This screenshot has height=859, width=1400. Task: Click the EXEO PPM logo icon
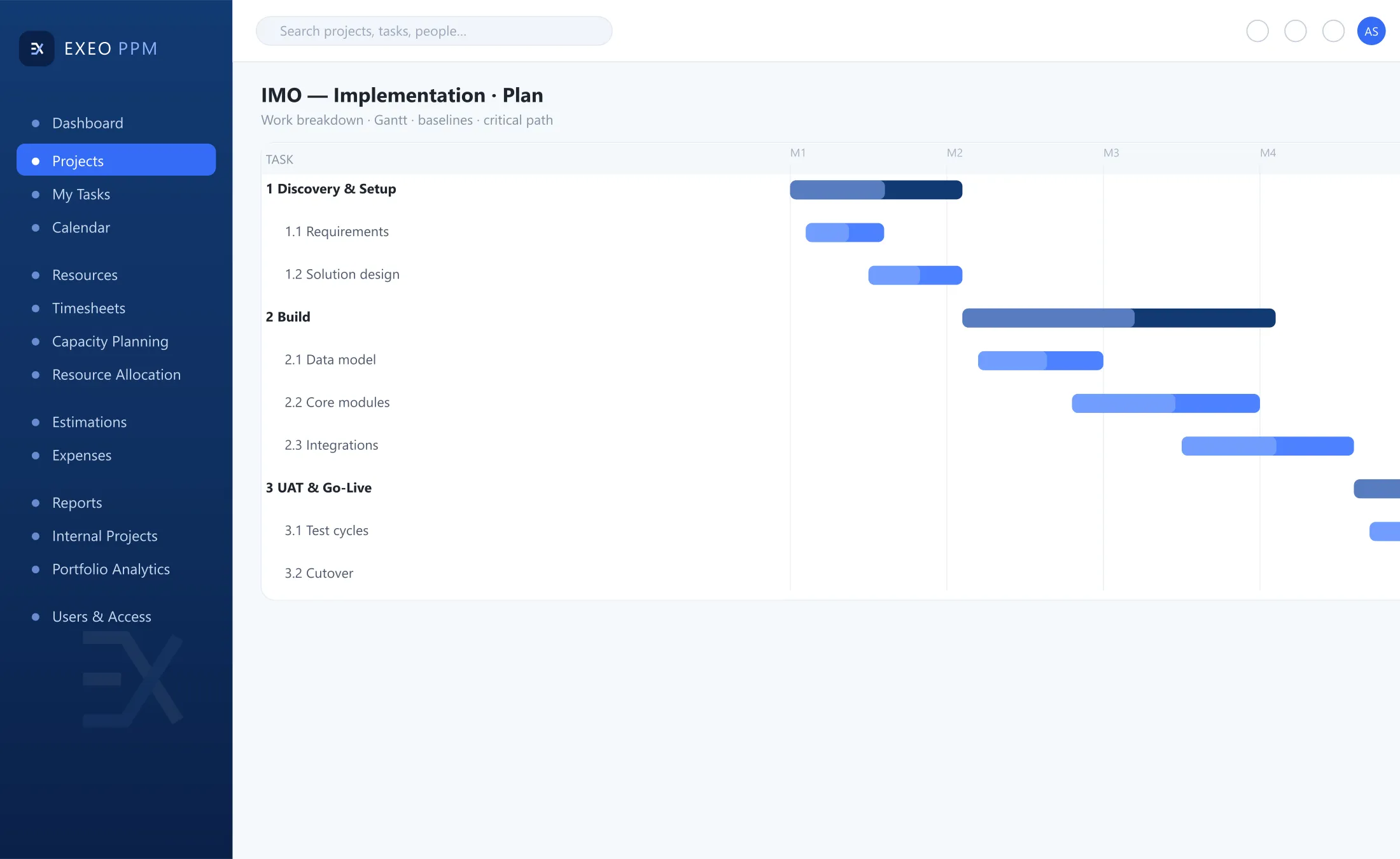click(37, 49)
